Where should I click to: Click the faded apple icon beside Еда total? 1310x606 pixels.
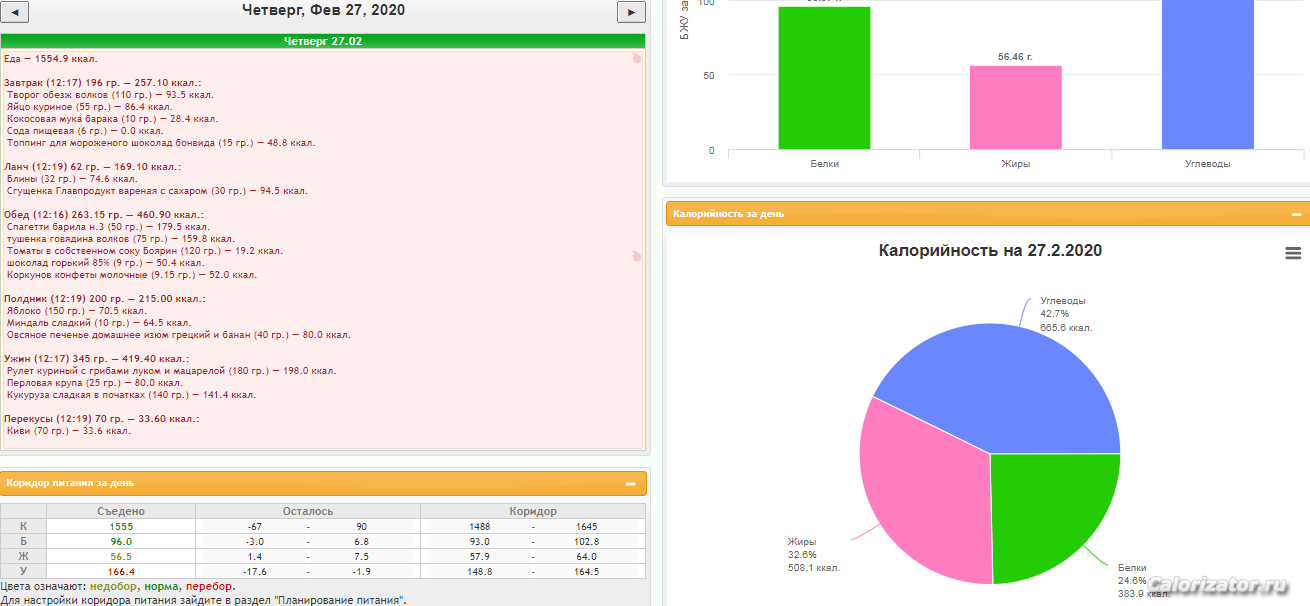tap(636, 58)
